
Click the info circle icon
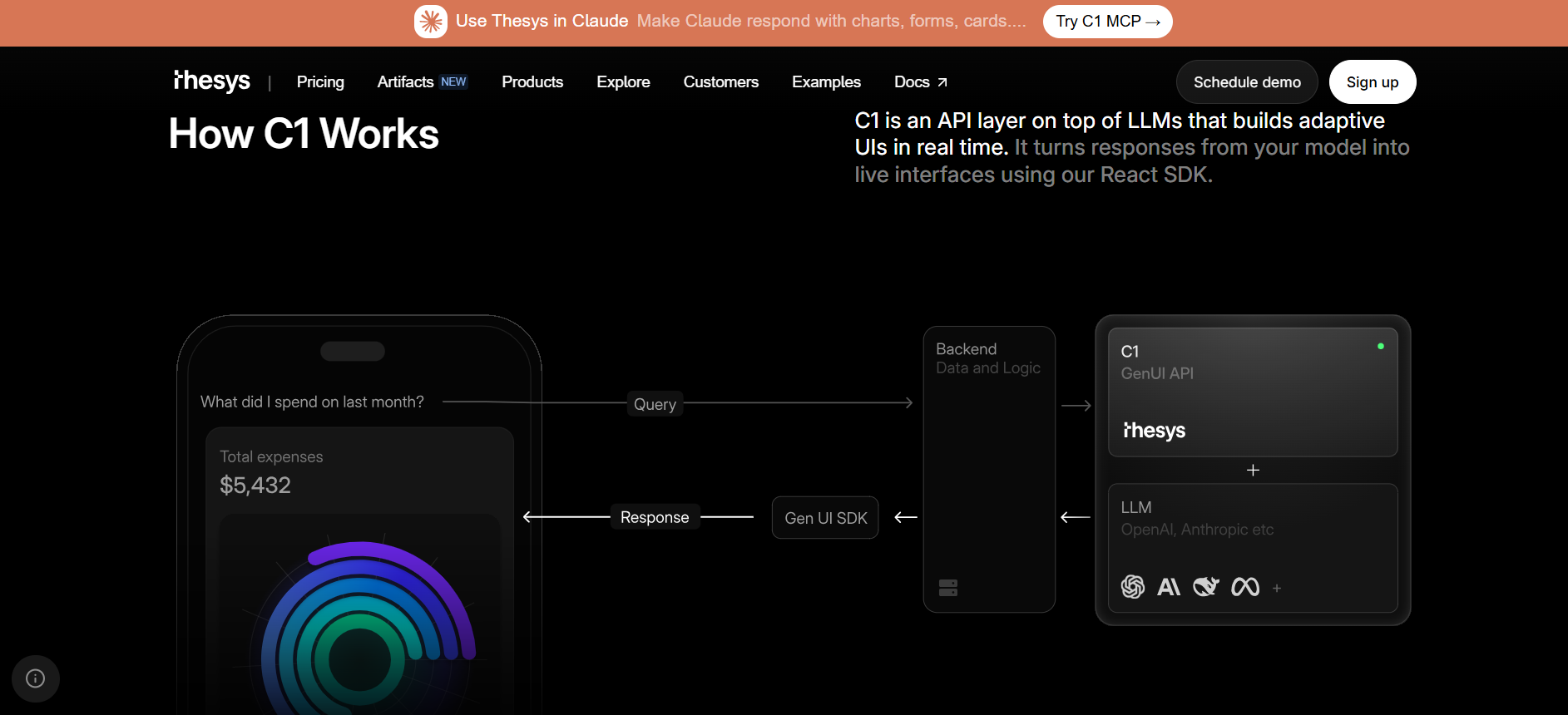click(36, 678)
